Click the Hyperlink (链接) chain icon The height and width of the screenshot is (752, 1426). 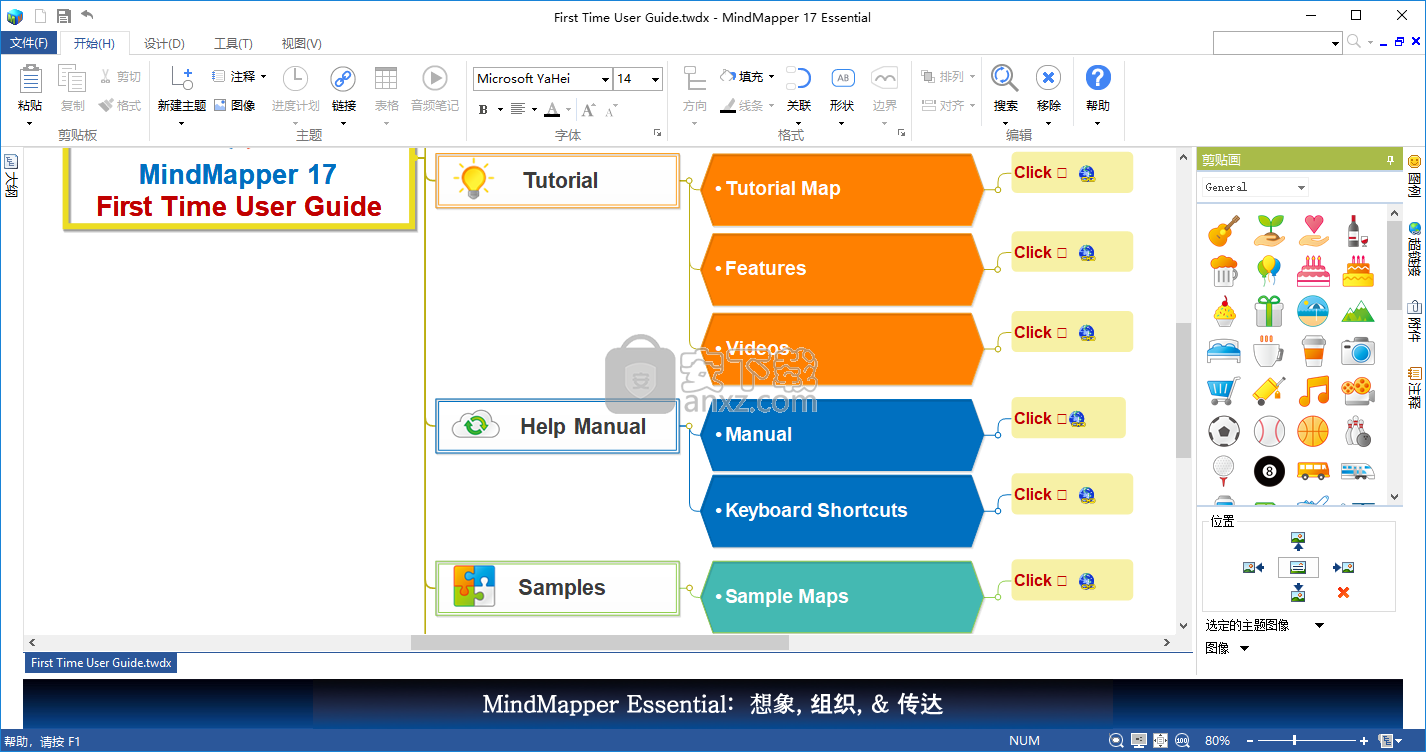343,78
